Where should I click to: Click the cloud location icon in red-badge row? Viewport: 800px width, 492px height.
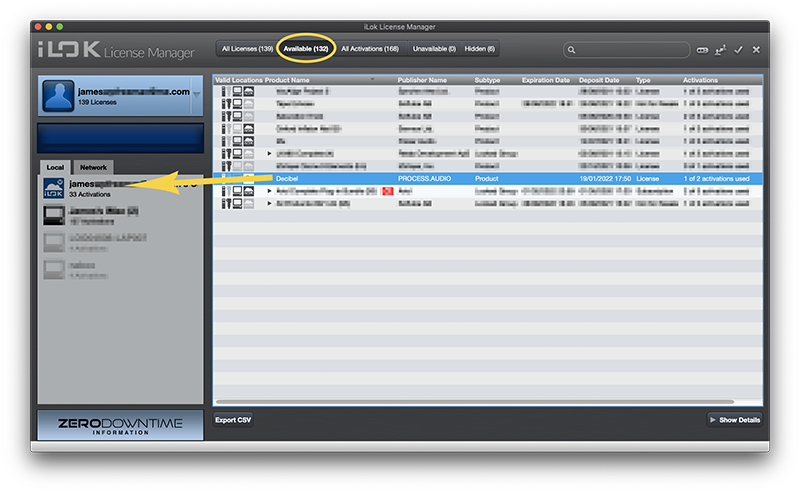point(248,191)
